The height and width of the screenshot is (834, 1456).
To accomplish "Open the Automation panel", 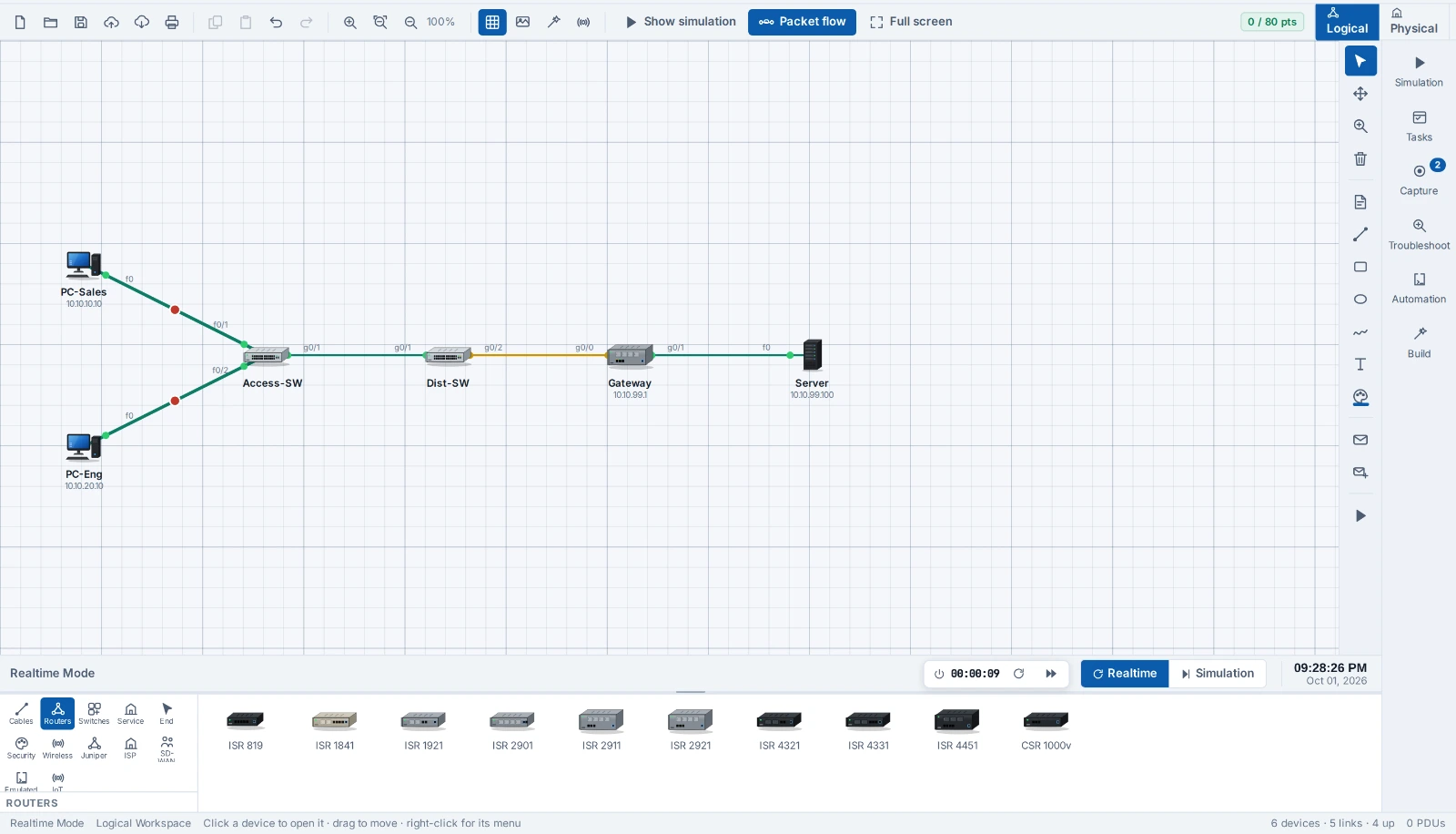I will tap(1419, 288).
